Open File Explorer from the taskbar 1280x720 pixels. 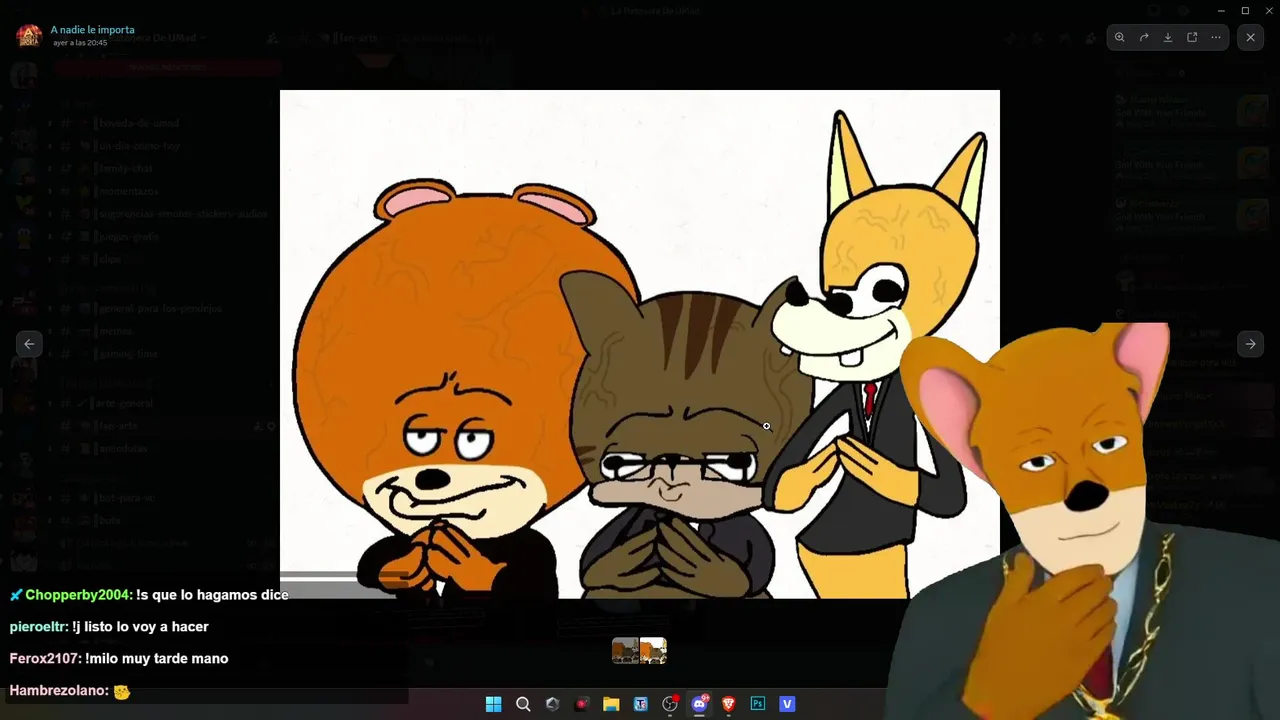611,704
